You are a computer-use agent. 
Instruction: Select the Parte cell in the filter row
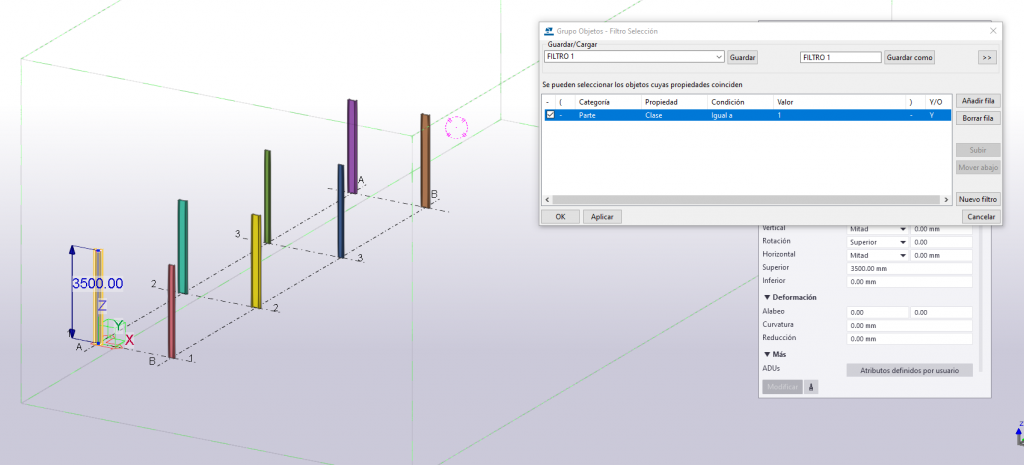pyautogui.click(x=609, y=115)
